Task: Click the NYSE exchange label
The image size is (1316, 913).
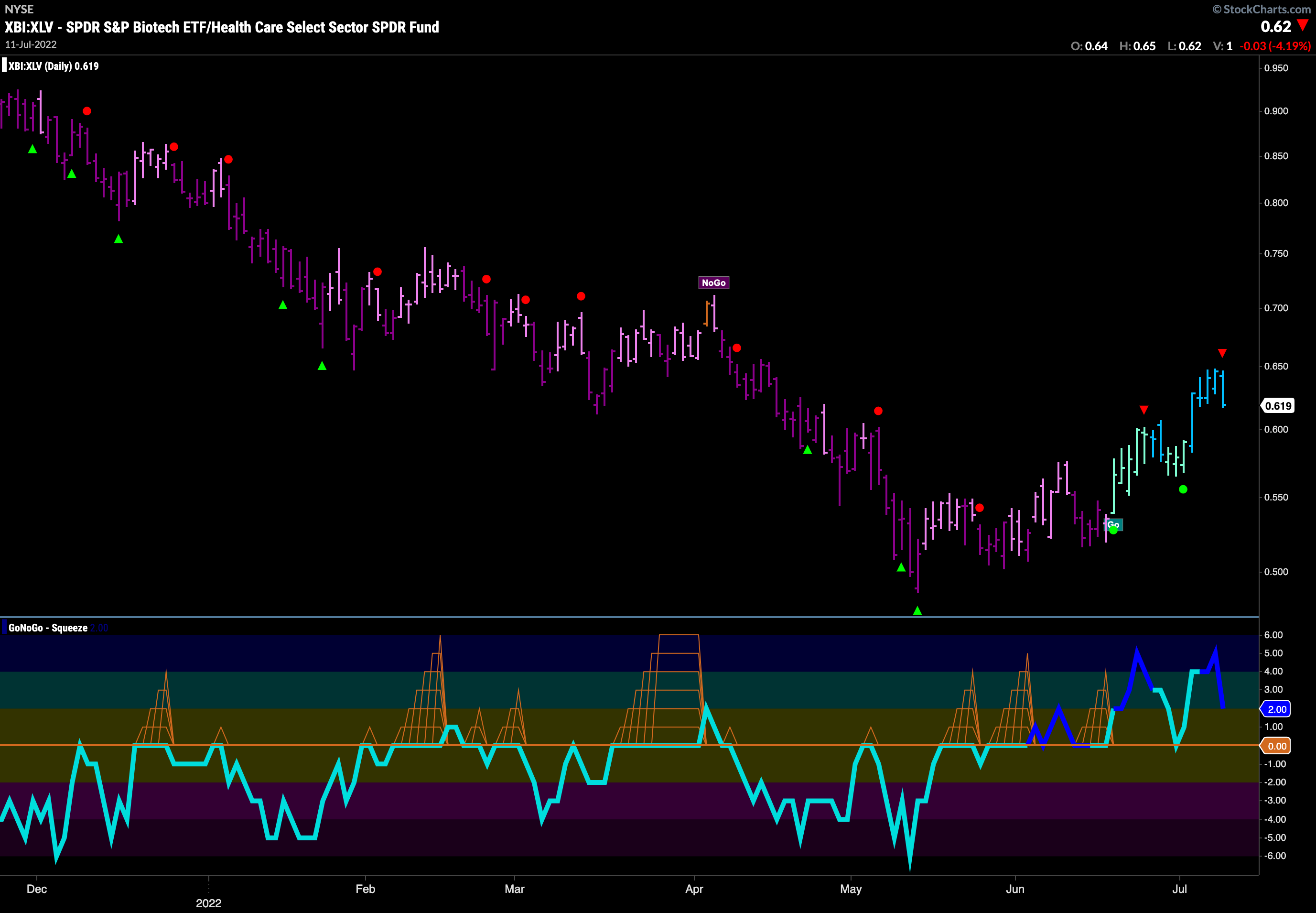Action: point(19,9)
